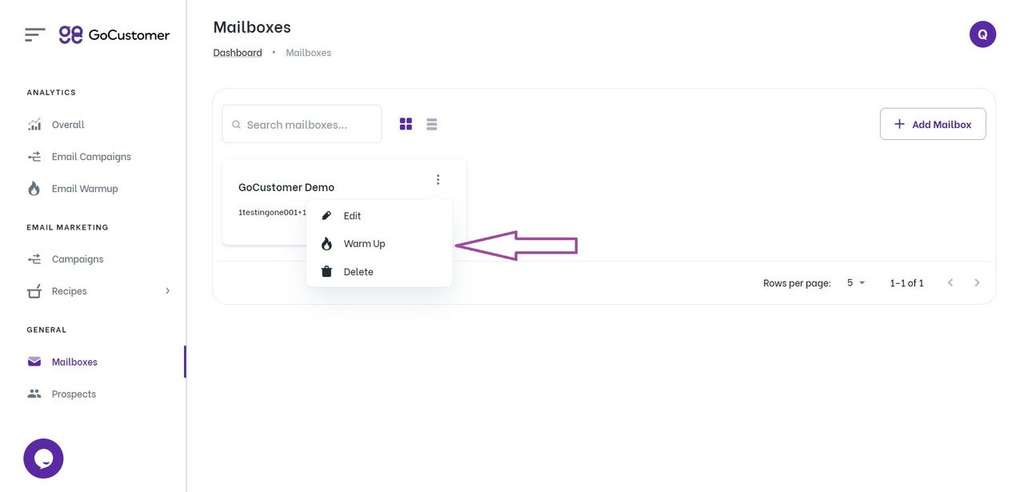Click the pencil icon beside Edit
This screenshot has height=492, width=1024.
click(x=327, y=216)
